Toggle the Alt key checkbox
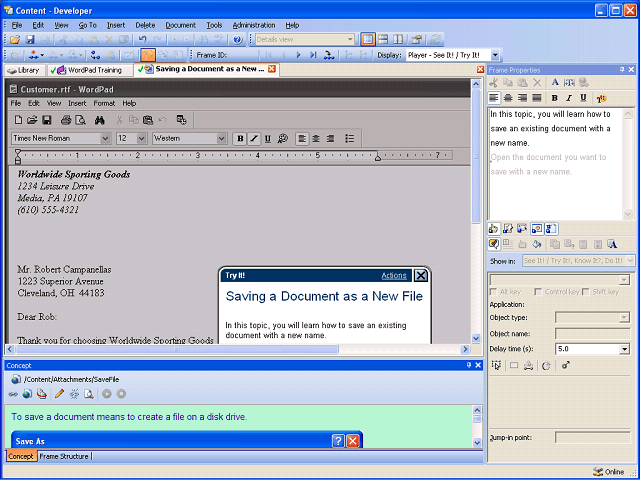640x480 pixels. click(x=493, y=292)
